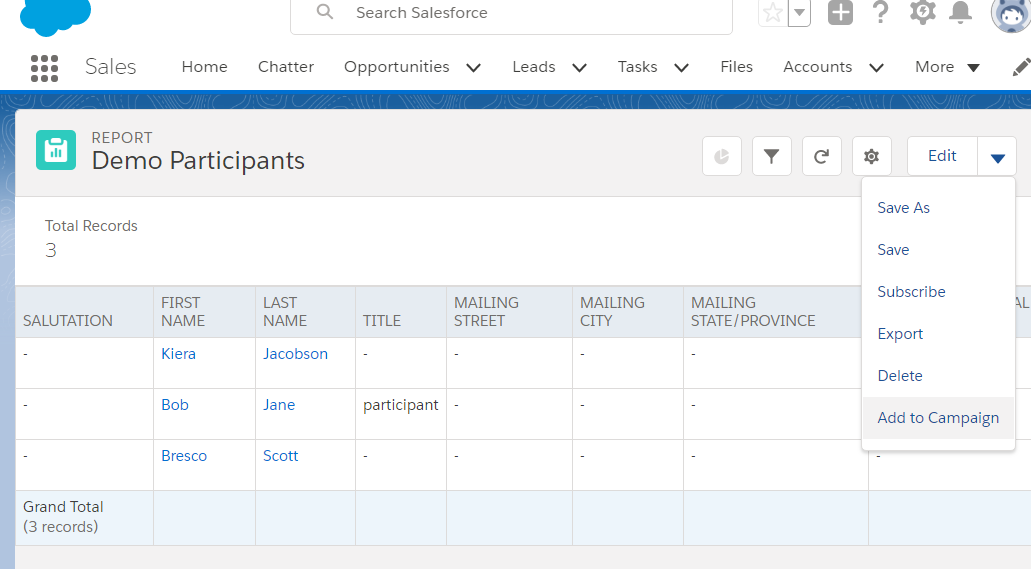Toggle the report chart icon

[x=721, y=156]
